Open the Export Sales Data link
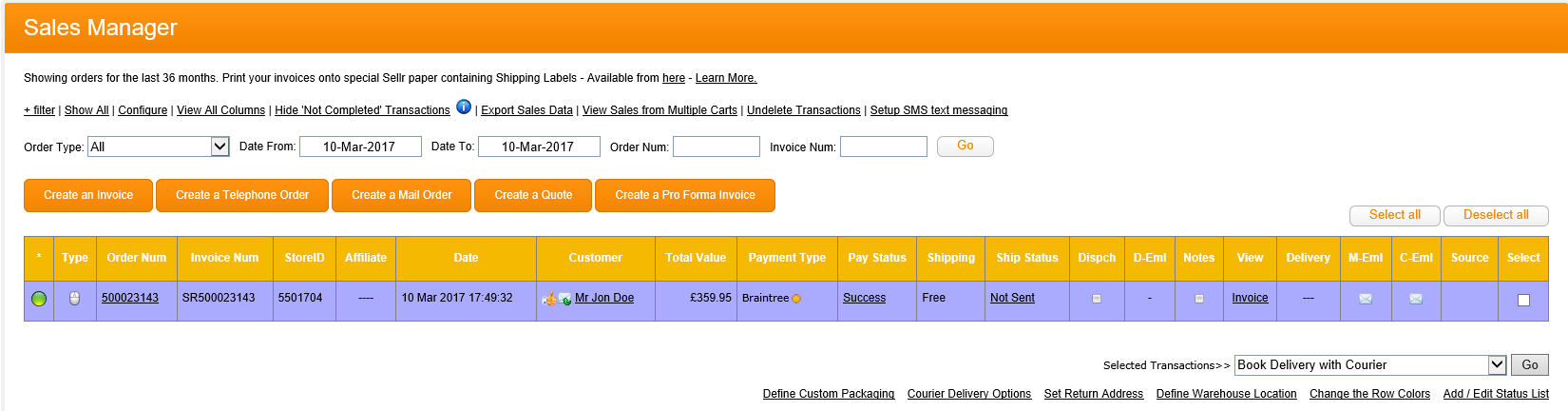 [x=526, y=110]
